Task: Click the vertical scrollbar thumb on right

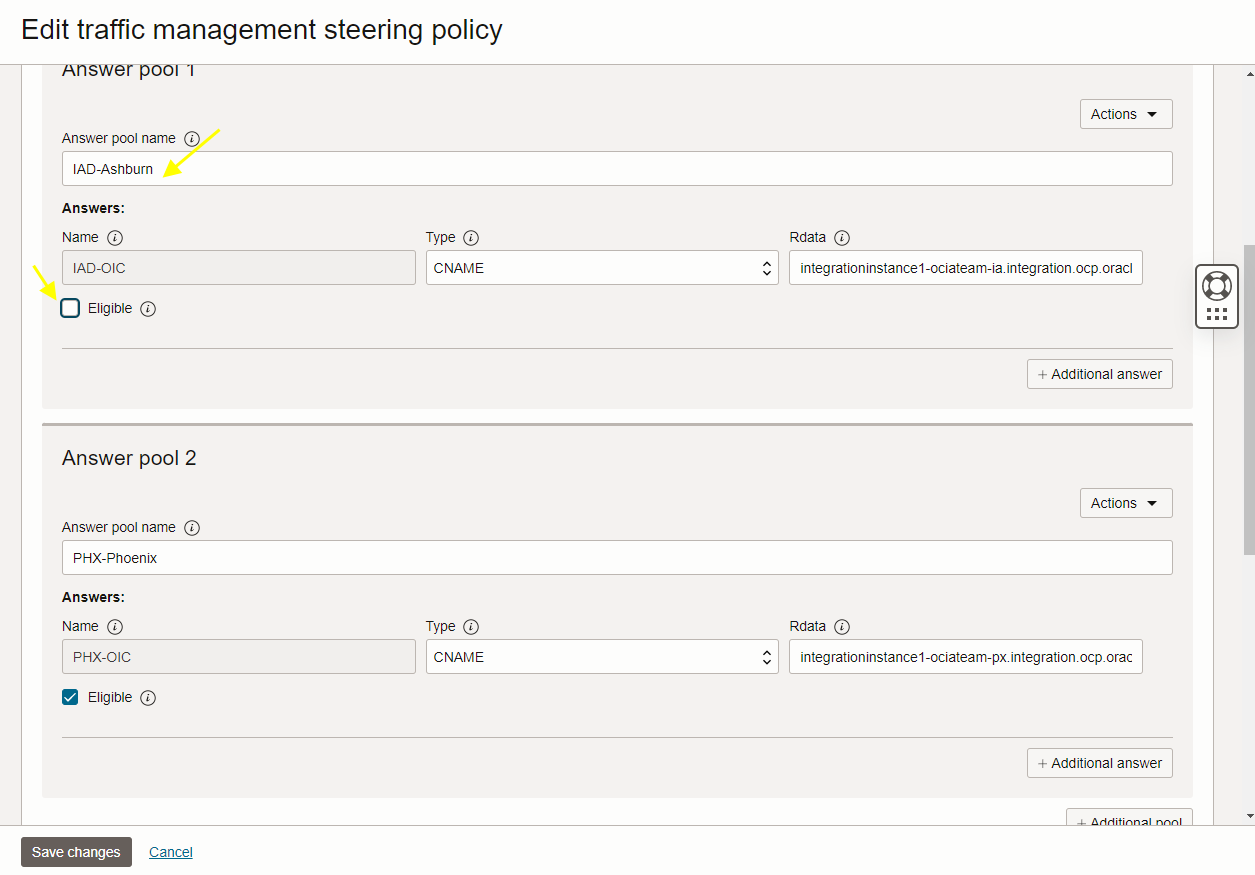Action: (1248, 398)
